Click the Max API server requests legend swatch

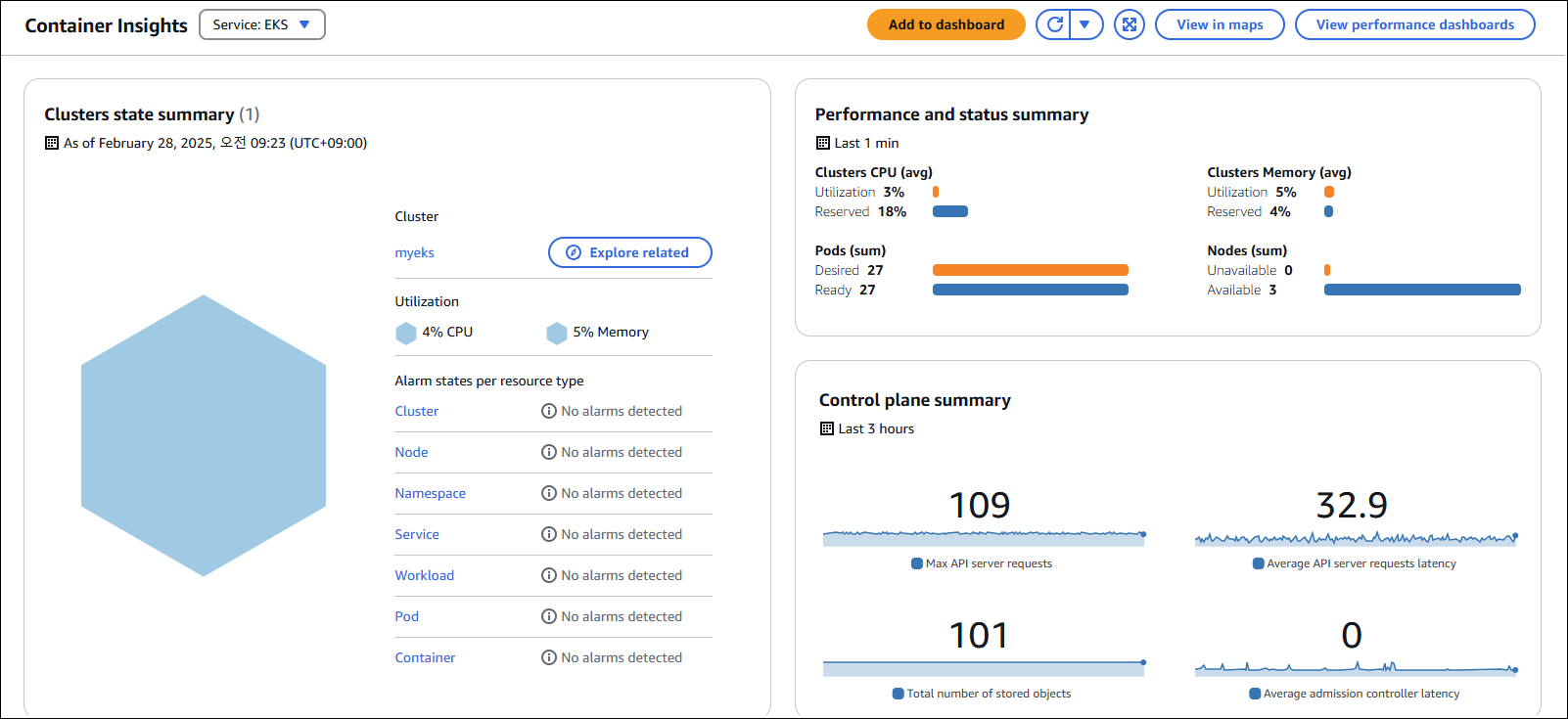point(917,563)
